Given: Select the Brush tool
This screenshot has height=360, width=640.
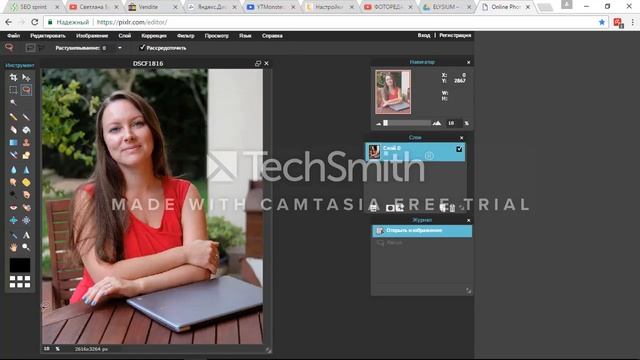Looking at the screenshot, I should [x=26, y=117].
